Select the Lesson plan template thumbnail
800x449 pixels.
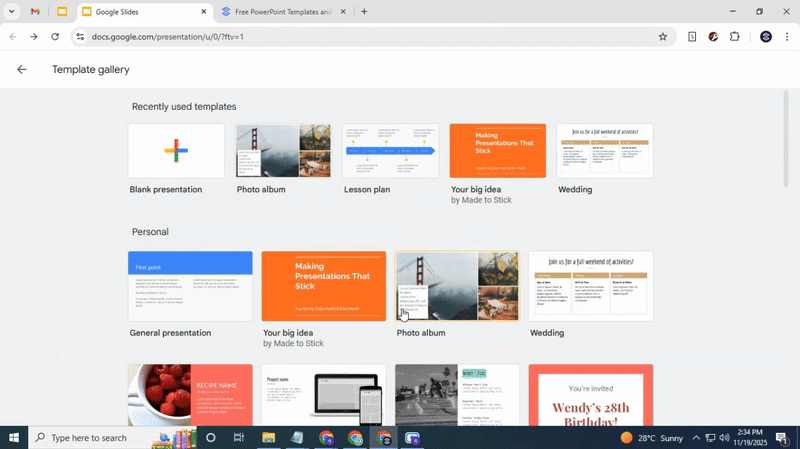pos(390,151)
